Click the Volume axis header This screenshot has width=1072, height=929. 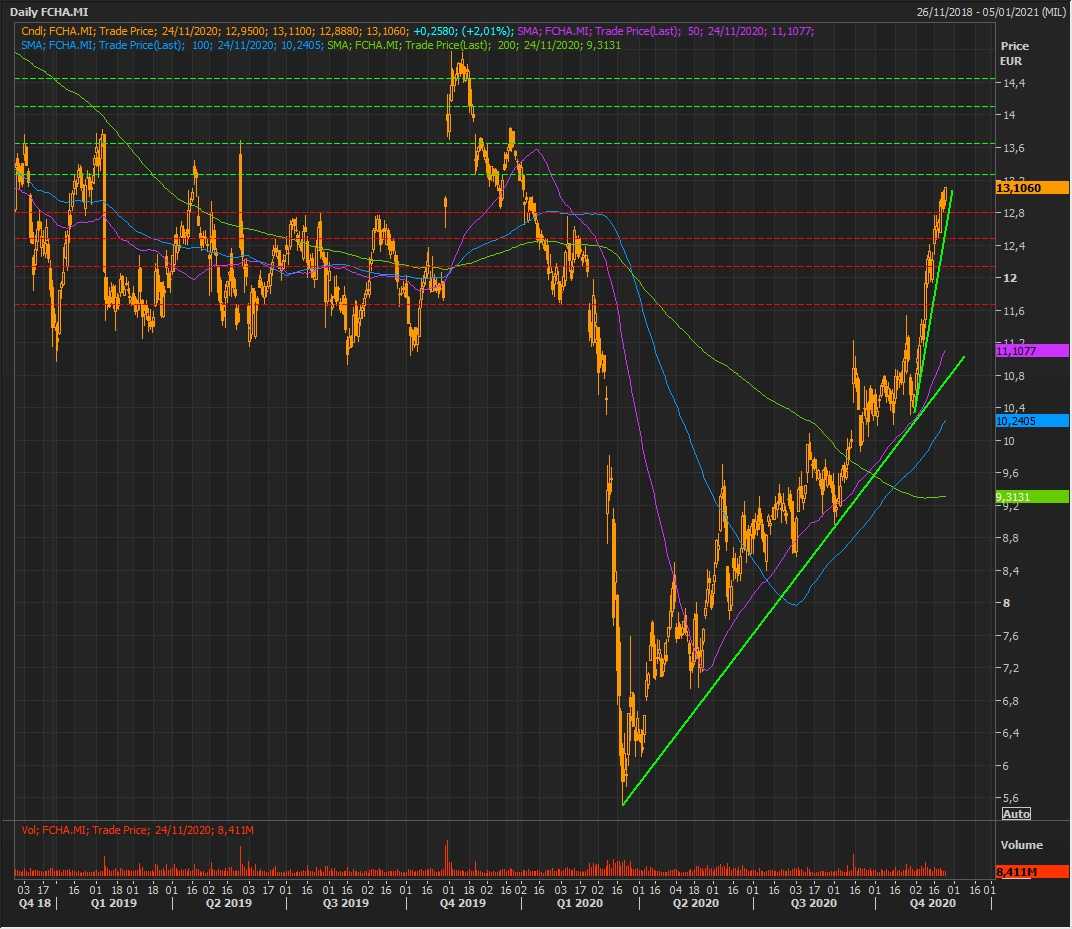pyautogui.click(x=1021, y=845)
